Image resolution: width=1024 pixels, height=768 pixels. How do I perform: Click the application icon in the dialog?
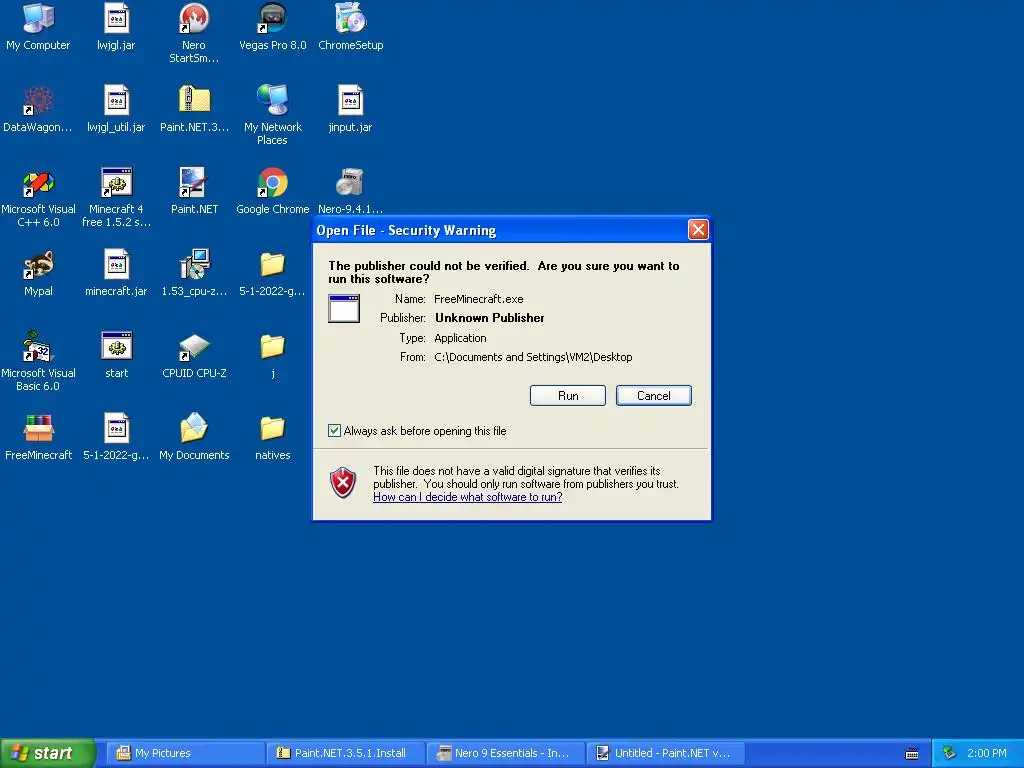[x=344, y=308]
